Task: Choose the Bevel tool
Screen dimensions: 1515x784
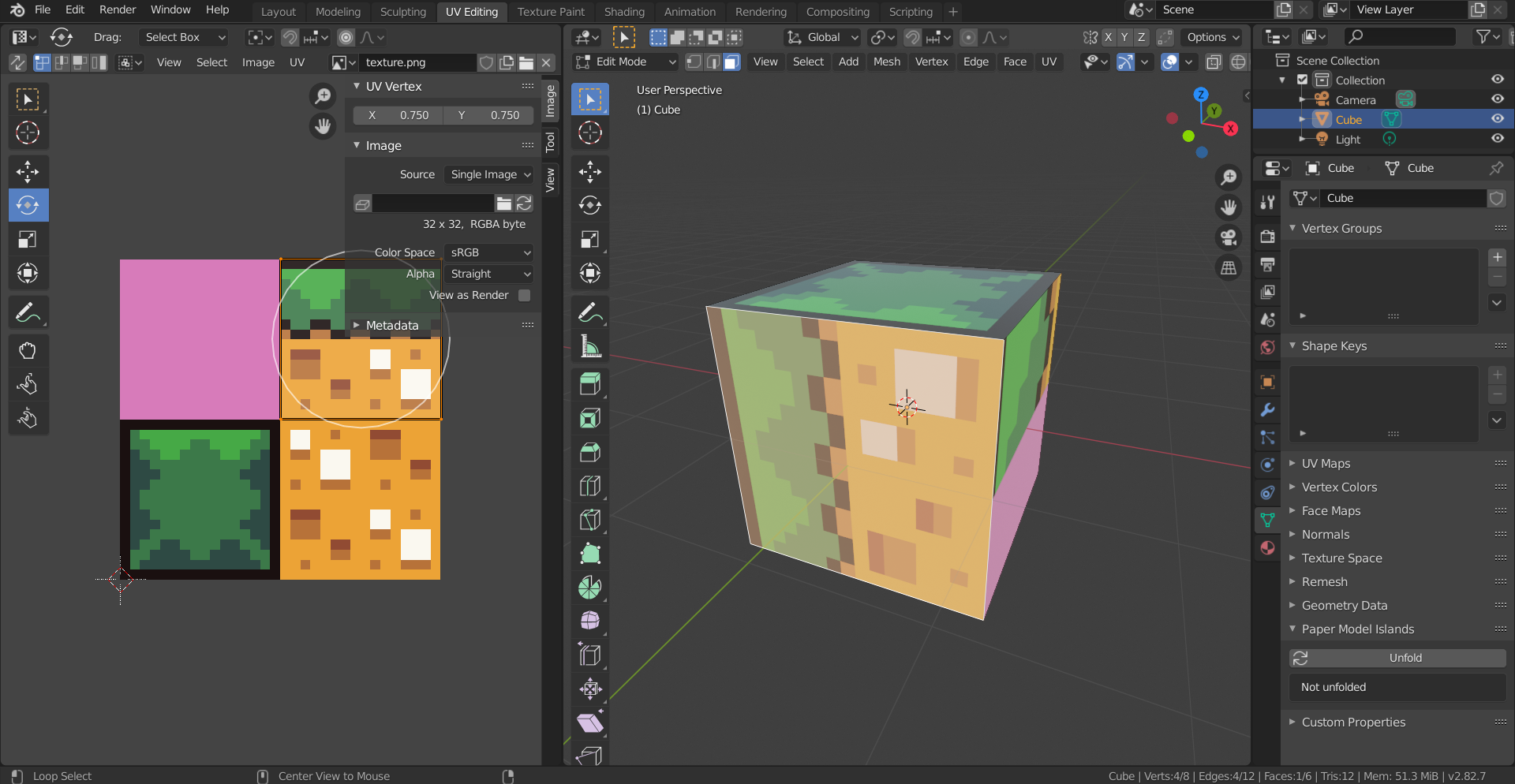Action: 590,453
